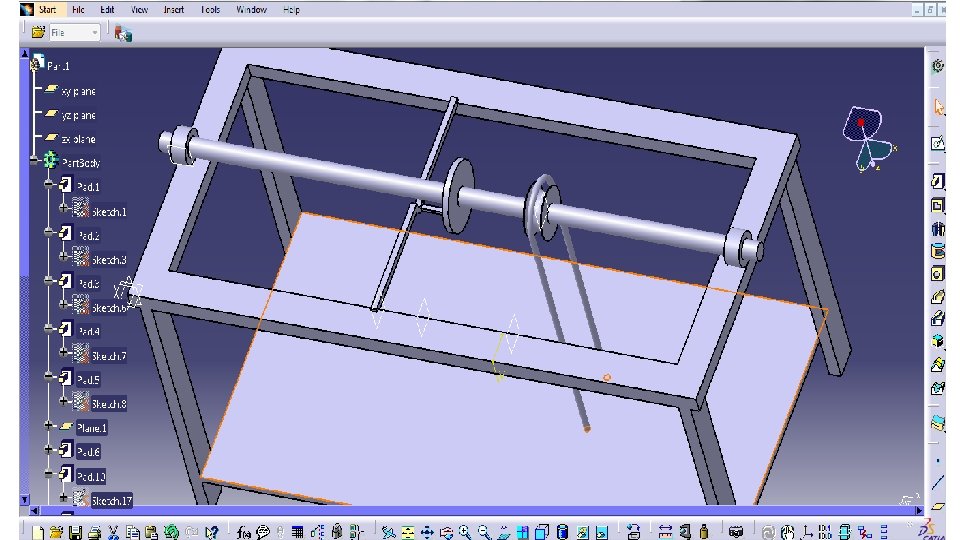
Task: Open the View menu
Action: 139,10
